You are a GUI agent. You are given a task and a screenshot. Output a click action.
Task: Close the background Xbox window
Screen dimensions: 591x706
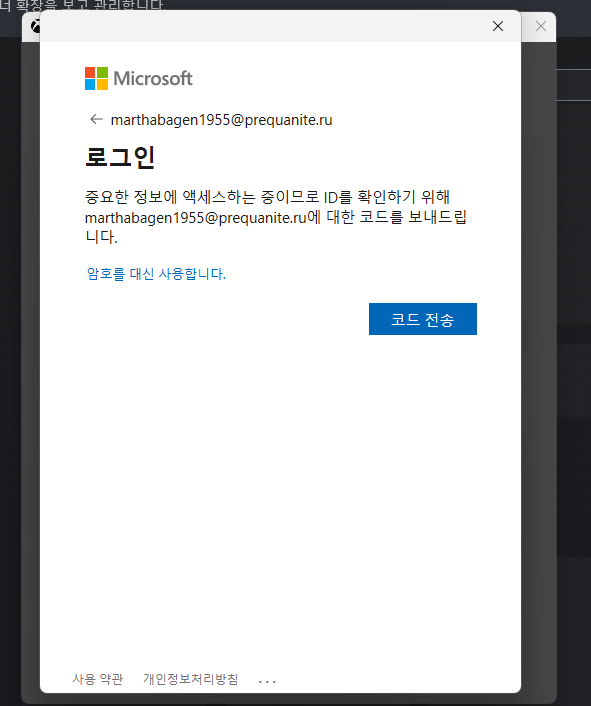click(541, 26)
